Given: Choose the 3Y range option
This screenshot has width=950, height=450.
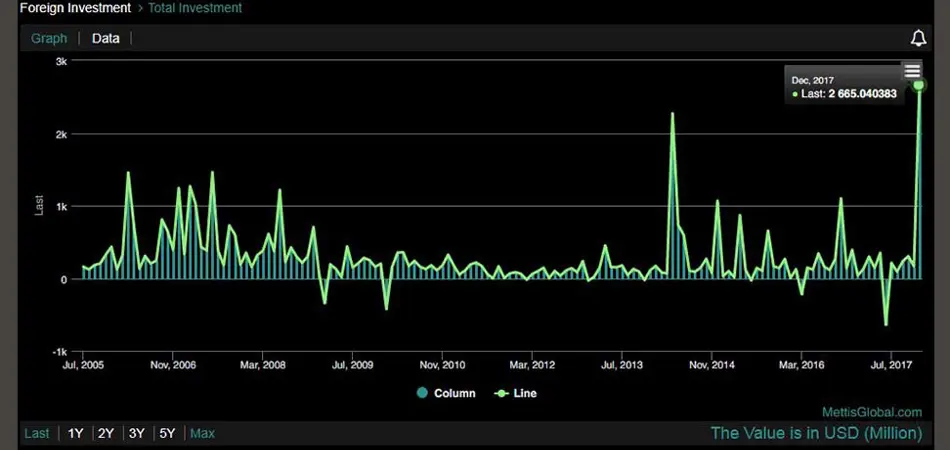Looking at the screenshot, I should [x=136, y=433].
